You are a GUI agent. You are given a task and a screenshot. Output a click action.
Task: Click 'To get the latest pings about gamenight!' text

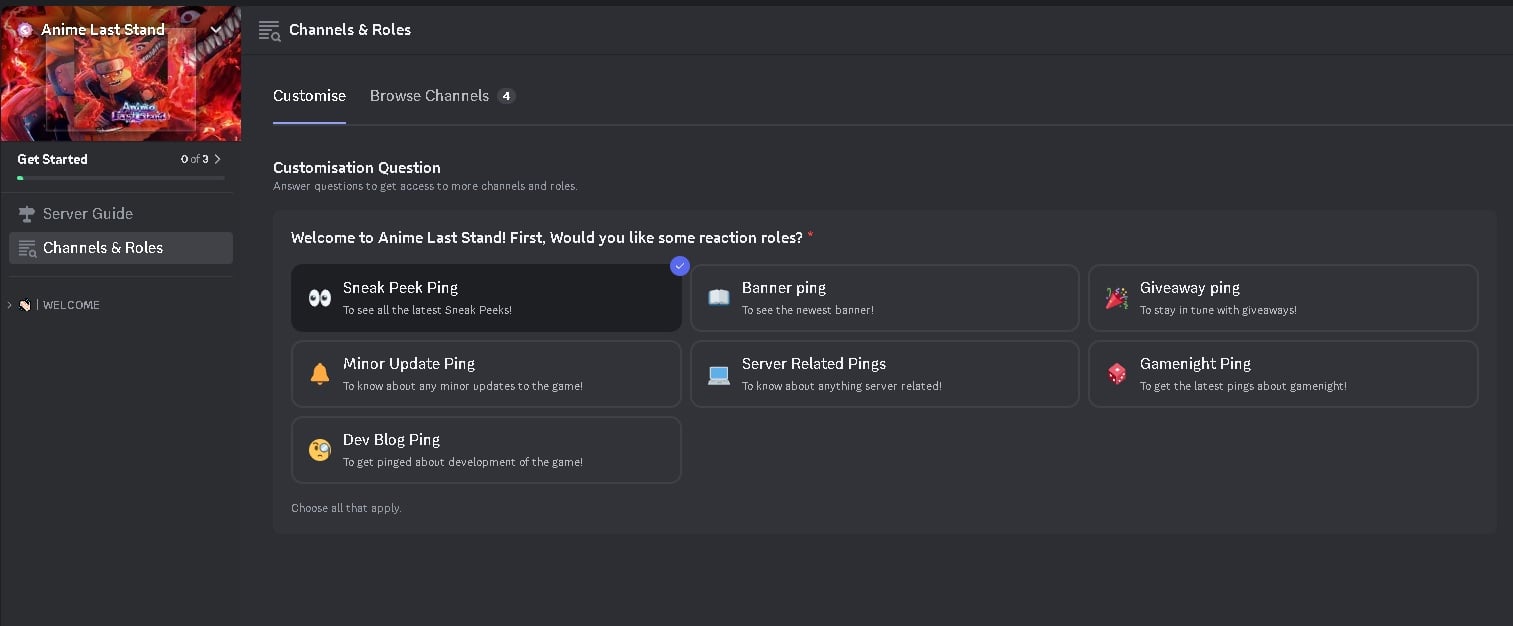pyautogui.click(x=1243, y=386)
